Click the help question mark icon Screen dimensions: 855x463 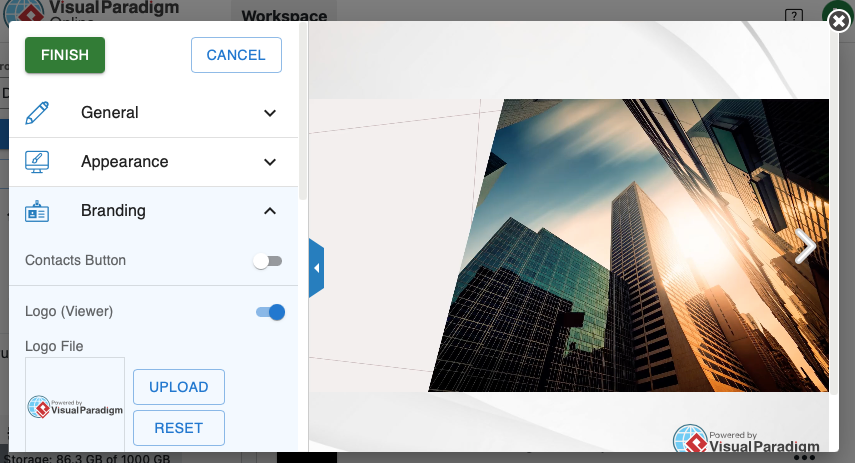pos(793,16)
